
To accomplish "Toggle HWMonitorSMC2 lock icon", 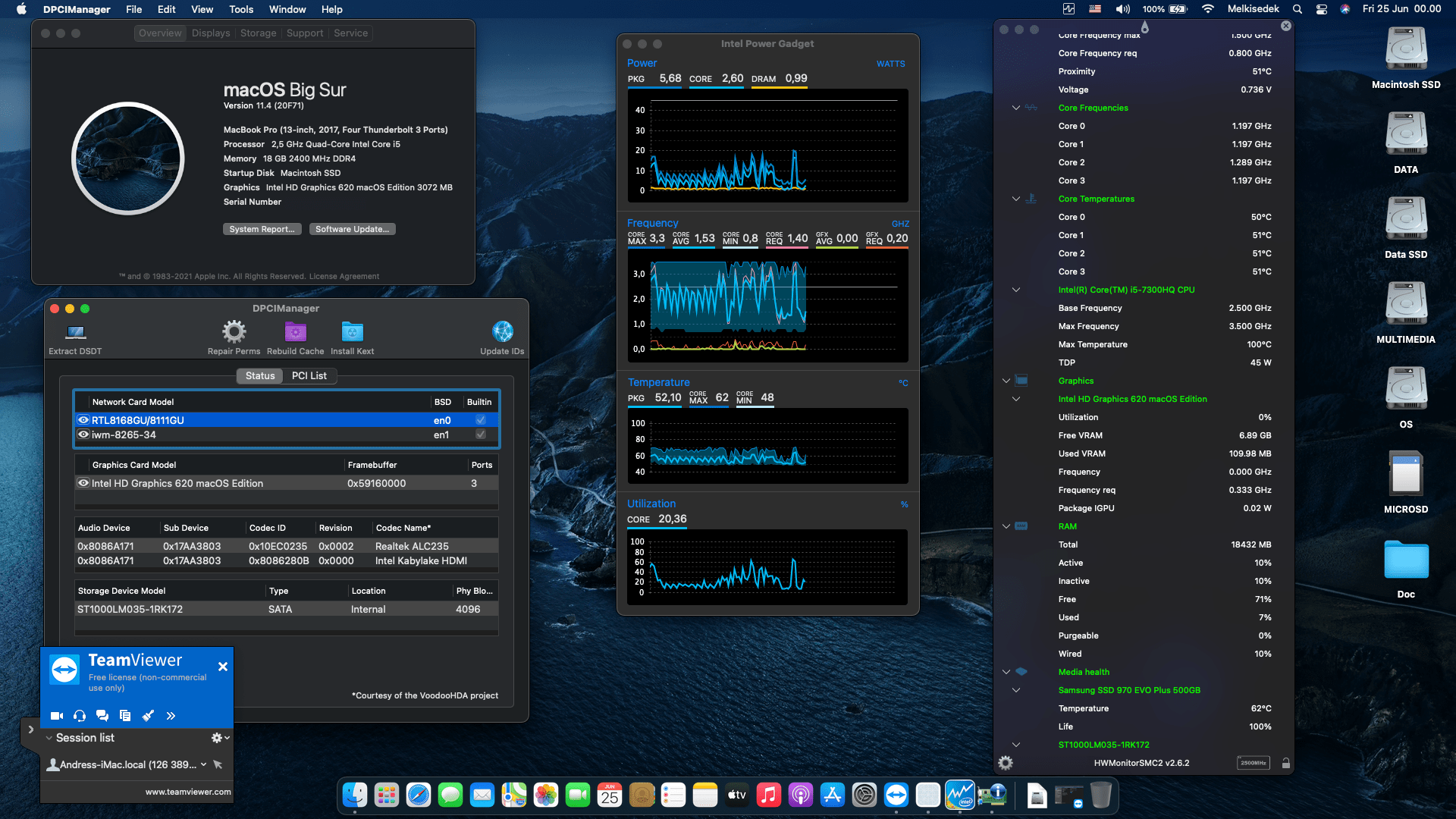I will tap(1285, 763).
